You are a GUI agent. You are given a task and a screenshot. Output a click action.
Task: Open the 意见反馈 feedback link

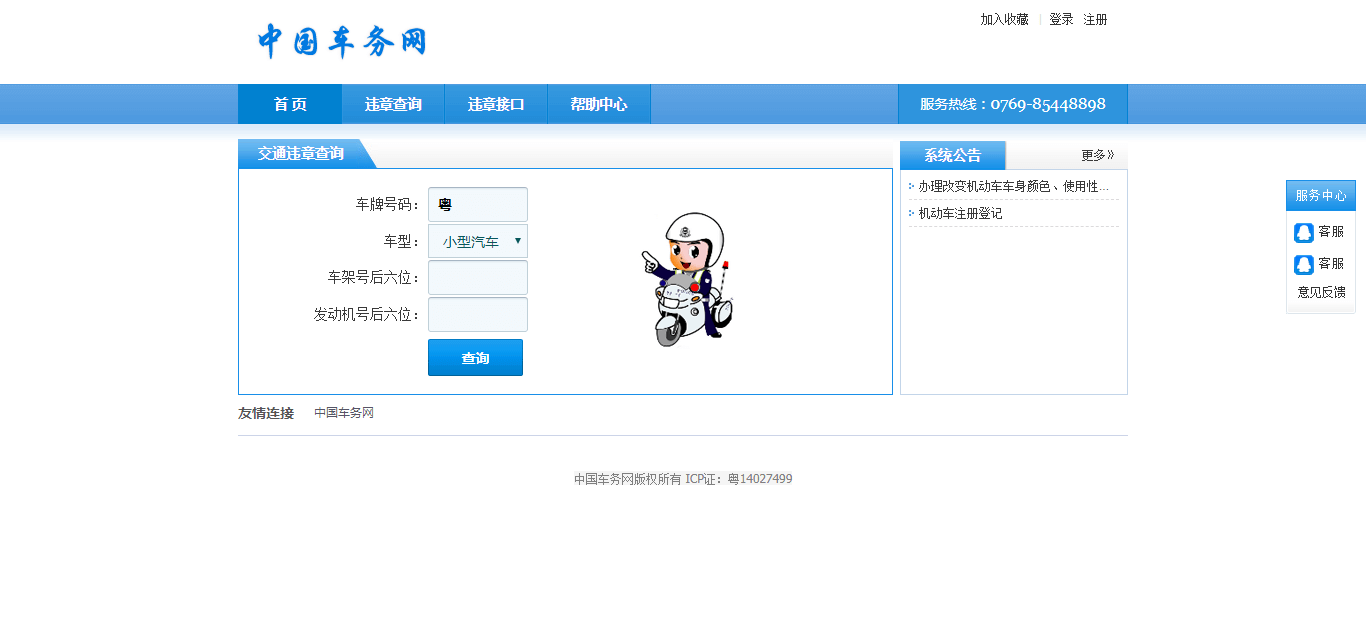(x=1321, y=293)
